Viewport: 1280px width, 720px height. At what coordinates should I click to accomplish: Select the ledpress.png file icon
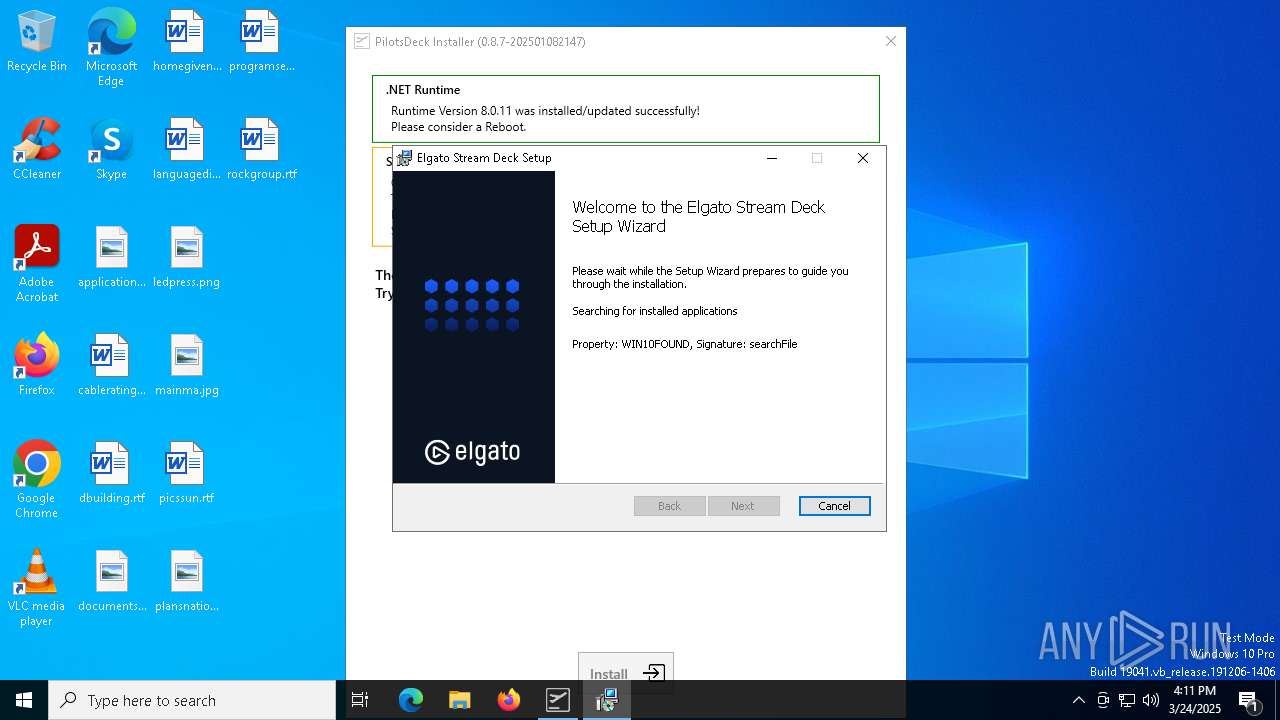pyautogui.click(x=186, y=258)
